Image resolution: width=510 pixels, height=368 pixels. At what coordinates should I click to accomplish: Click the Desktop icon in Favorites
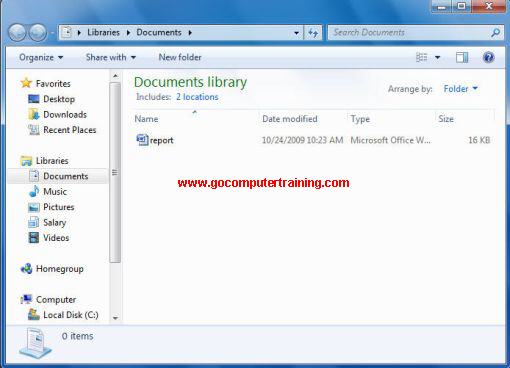click(34, 99)
